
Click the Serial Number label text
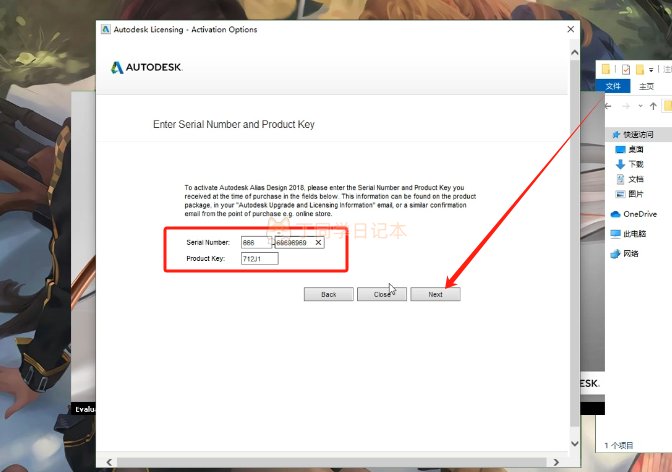pos(208,242)
